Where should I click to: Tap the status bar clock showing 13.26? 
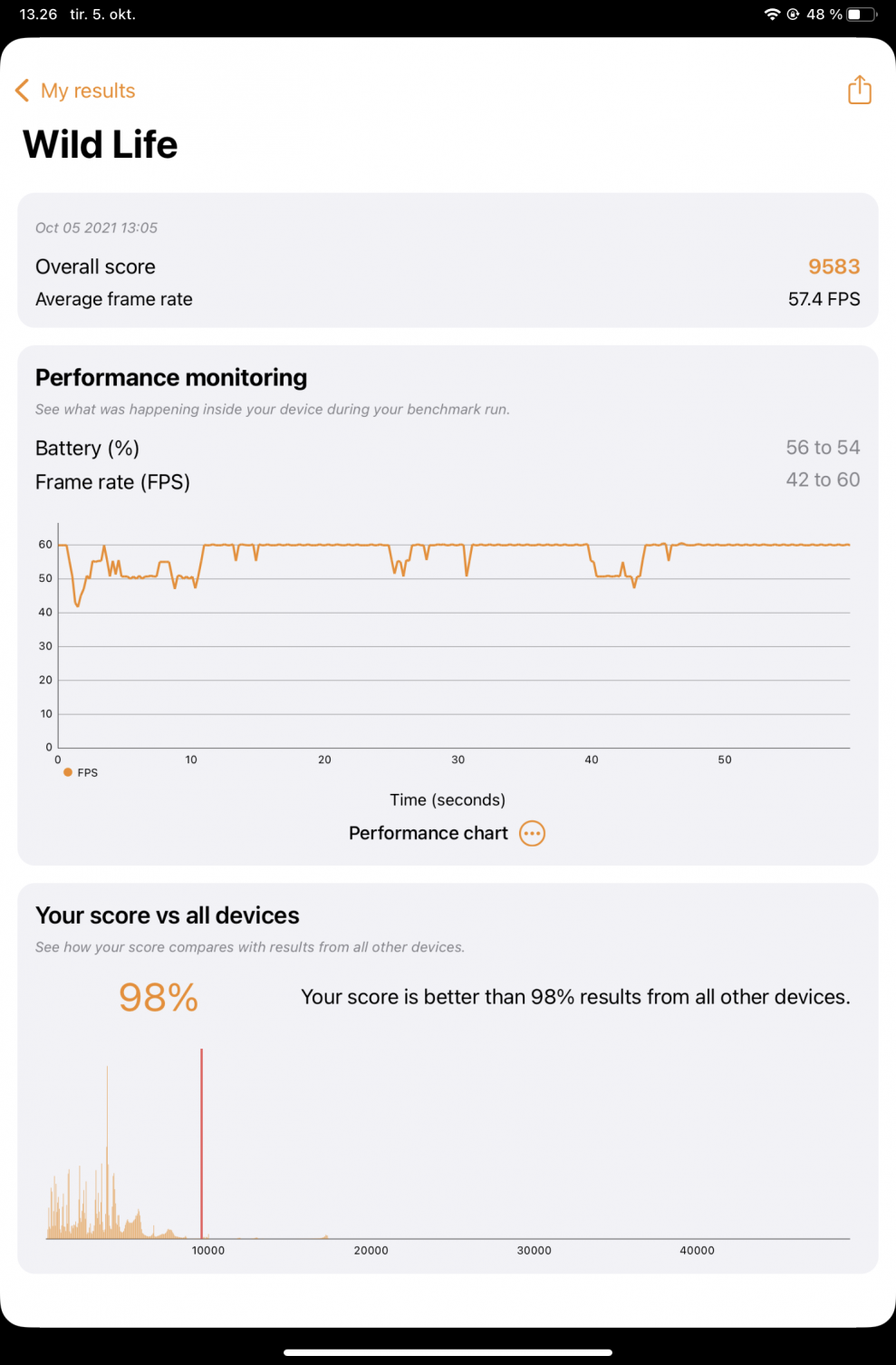click(38, 15)
